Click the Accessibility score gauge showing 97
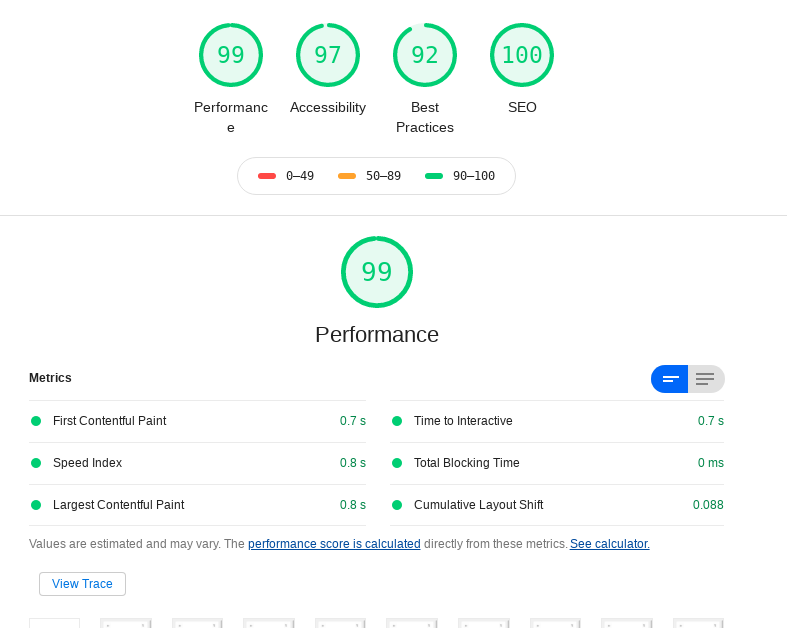This screenshot has width=787, height=628. coord(328,55)
